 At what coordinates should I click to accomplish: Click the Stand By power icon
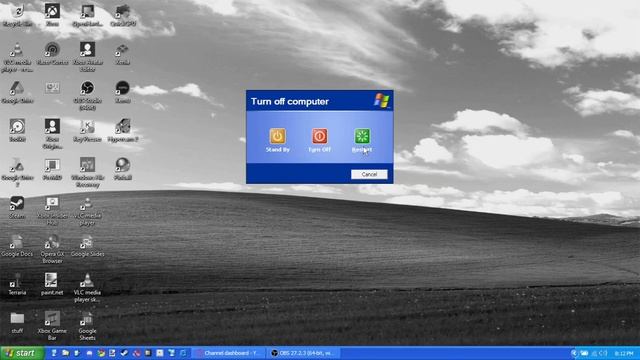tap(278, 136)
